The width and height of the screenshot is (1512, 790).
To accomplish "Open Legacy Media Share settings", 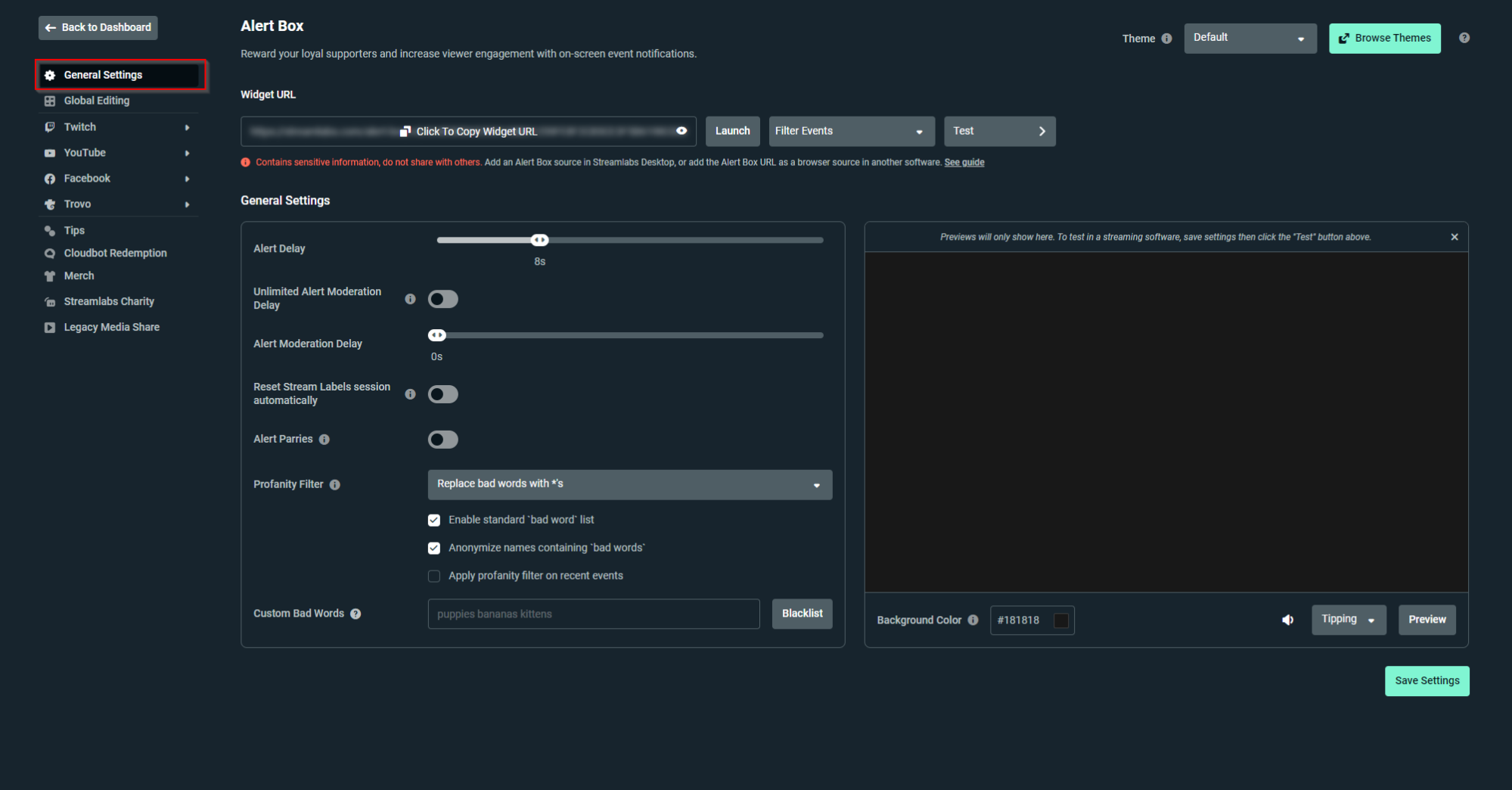I will [119, 328].
